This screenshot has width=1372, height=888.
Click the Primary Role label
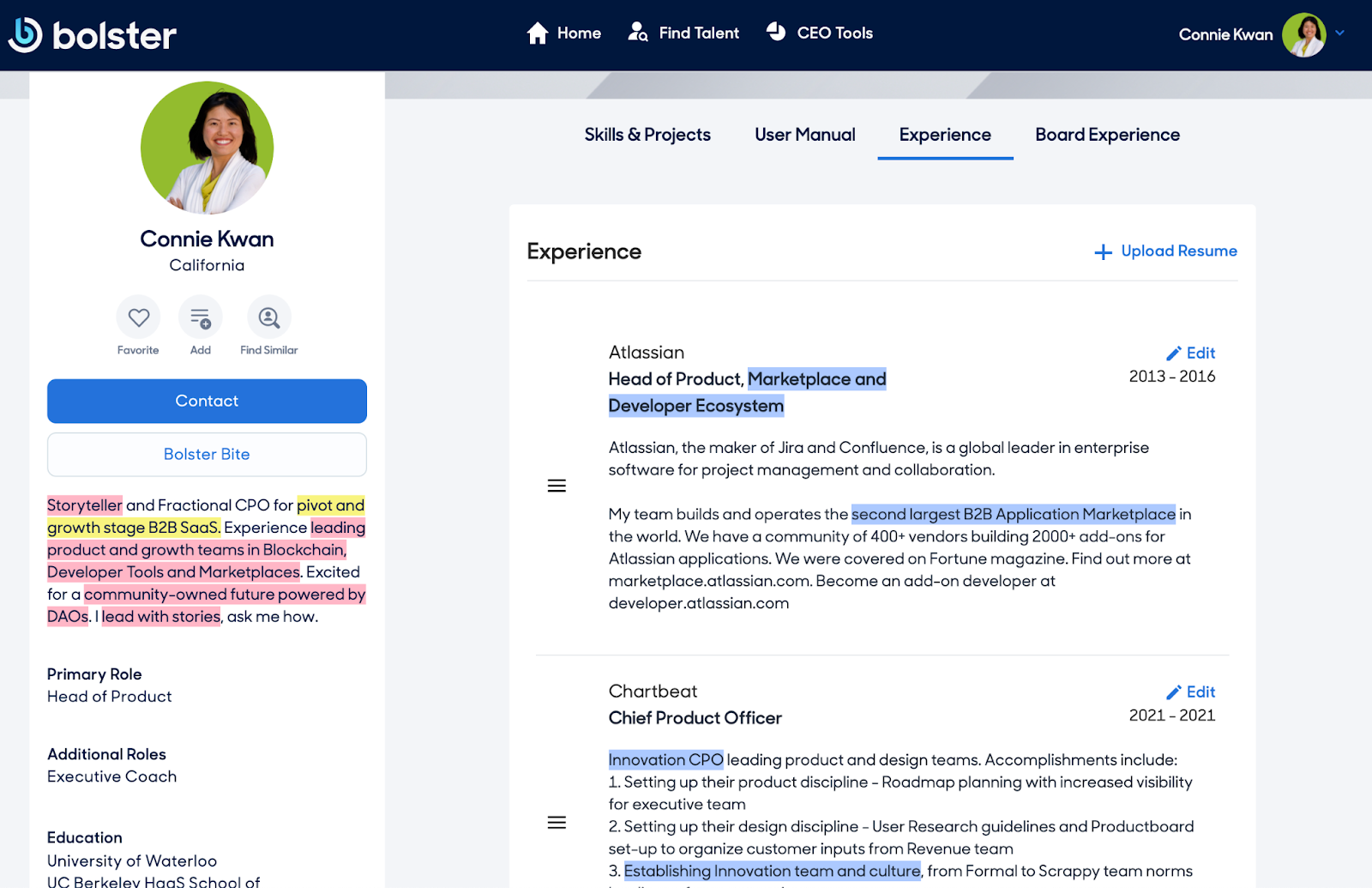(x=94, y=674)
